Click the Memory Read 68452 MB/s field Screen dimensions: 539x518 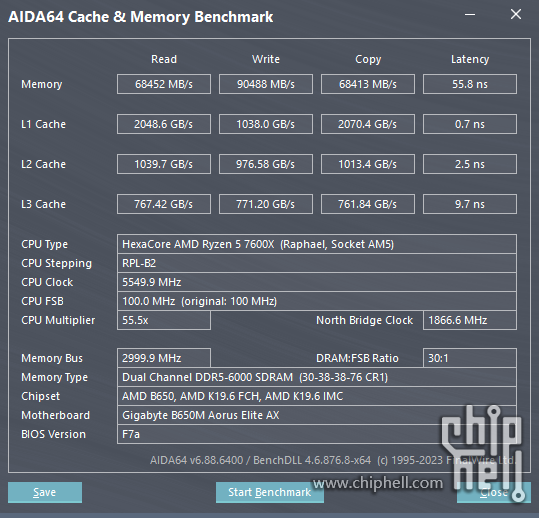tap(164, 84)
